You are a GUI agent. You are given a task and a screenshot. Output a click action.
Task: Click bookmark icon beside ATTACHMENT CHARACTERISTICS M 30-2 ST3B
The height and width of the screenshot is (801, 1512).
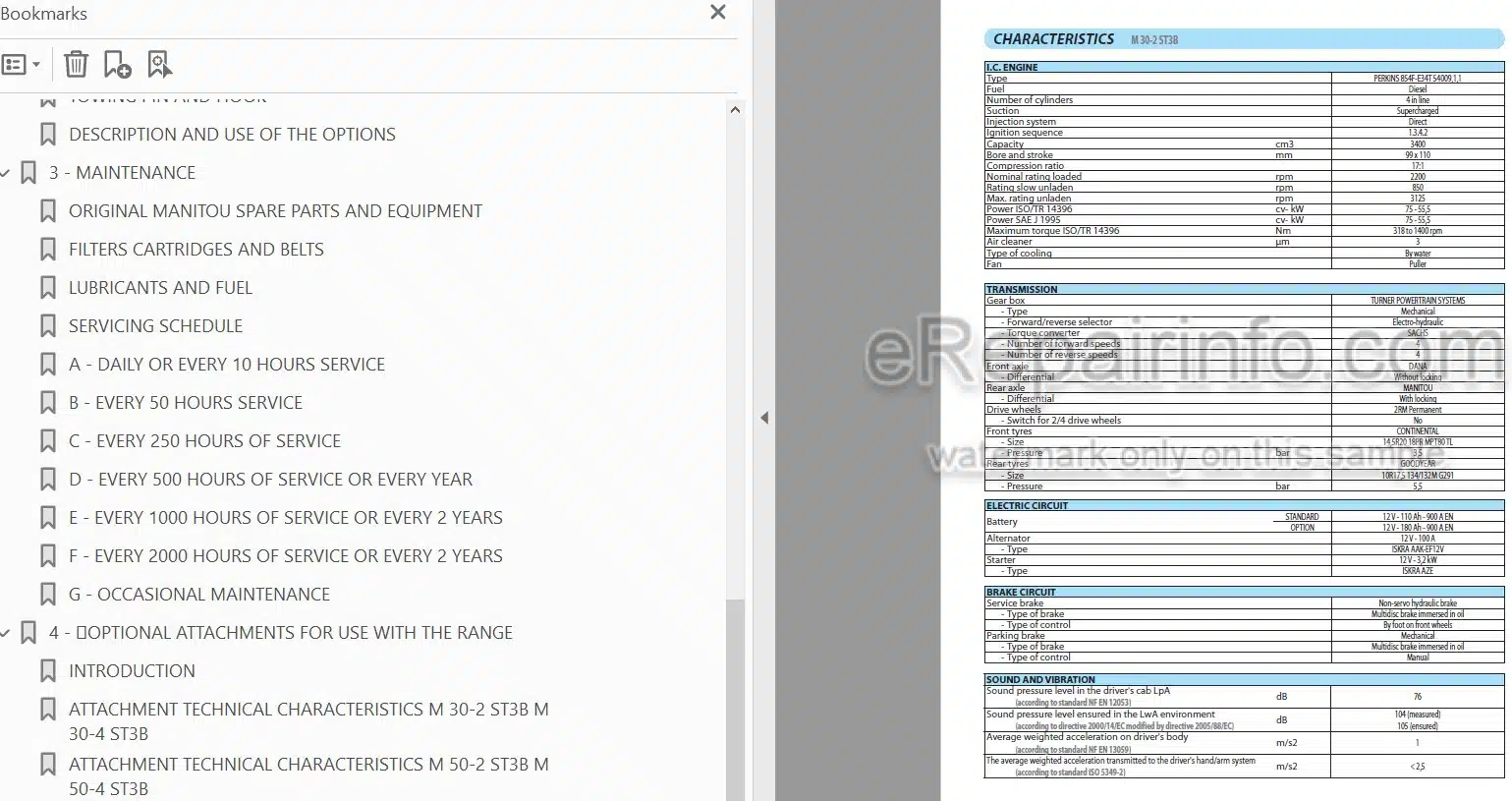(47, 710)
